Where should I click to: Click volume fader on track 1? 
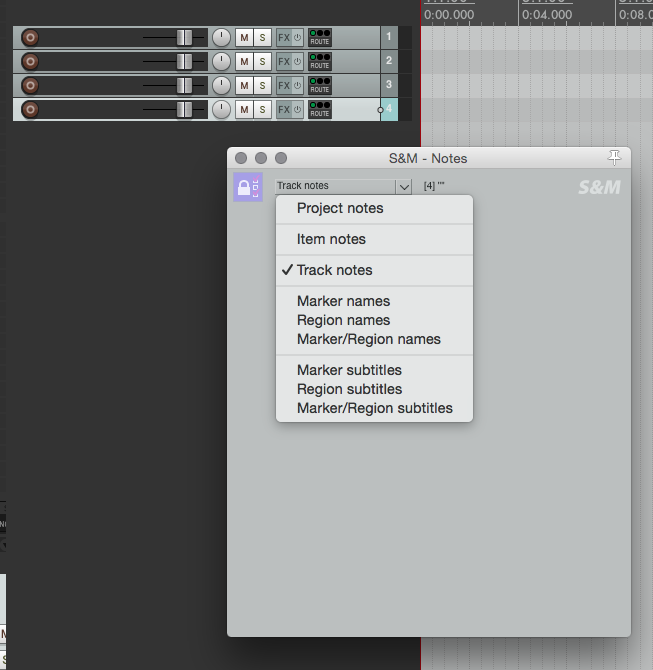[185, 38]
